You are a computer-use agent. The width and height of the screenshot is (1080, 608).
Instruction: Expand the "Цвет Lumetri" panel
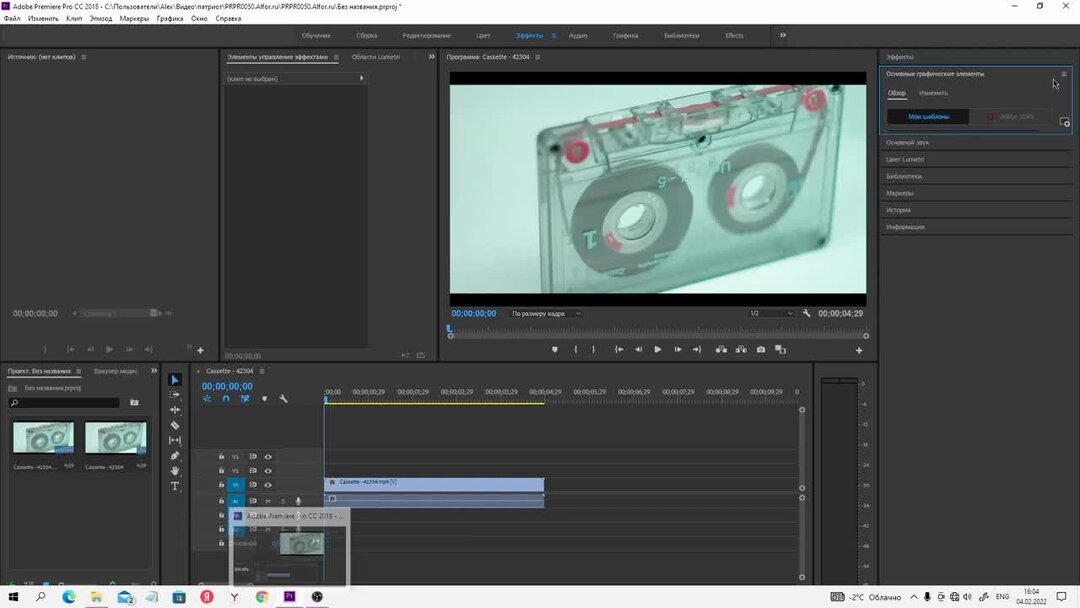point(905,160)
